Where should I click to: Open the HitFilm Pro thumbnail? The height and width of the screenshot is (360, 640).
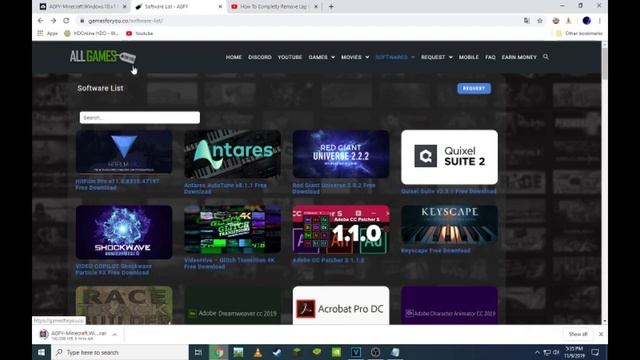[x=124, y=152]
